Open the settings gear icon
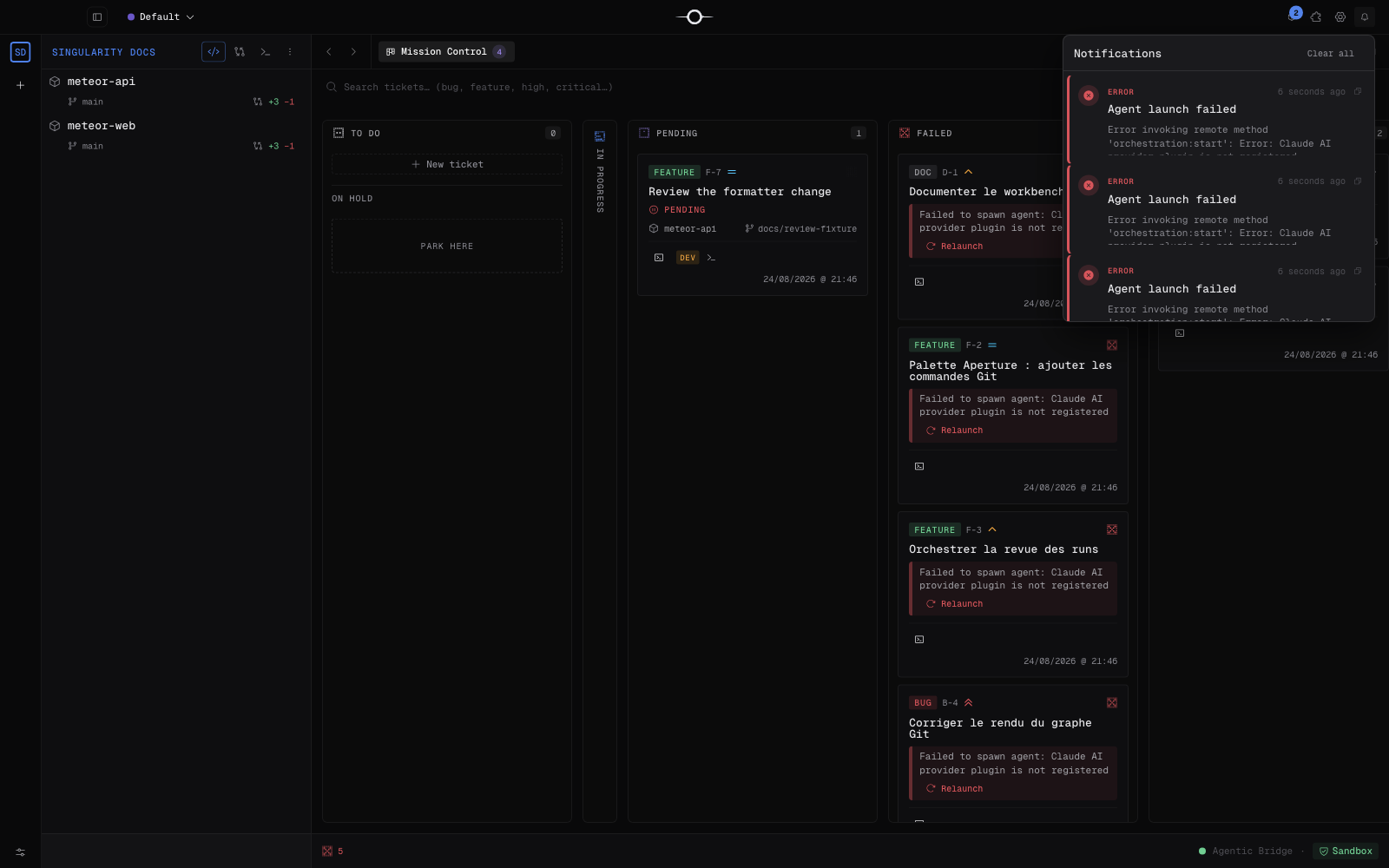The width and height of the screenshot is (1389, 868). [1340, 16]
